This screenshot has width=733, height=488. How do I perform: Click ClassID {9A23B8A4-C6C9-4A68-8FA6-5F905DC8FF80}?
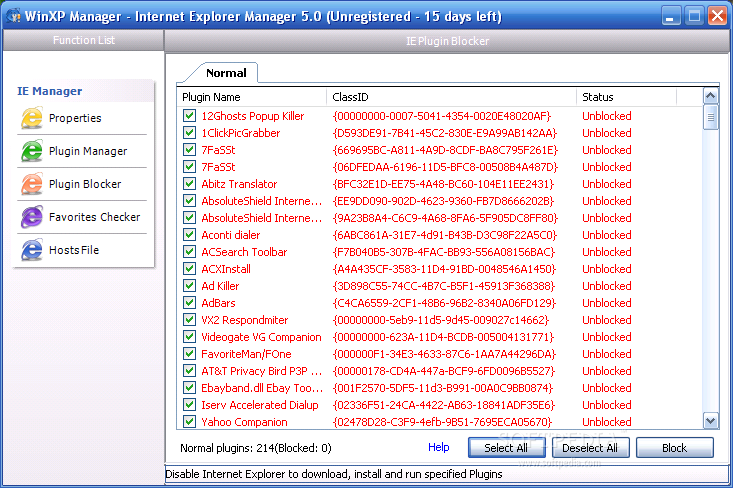pyautogui.click(x=445, y=218)
